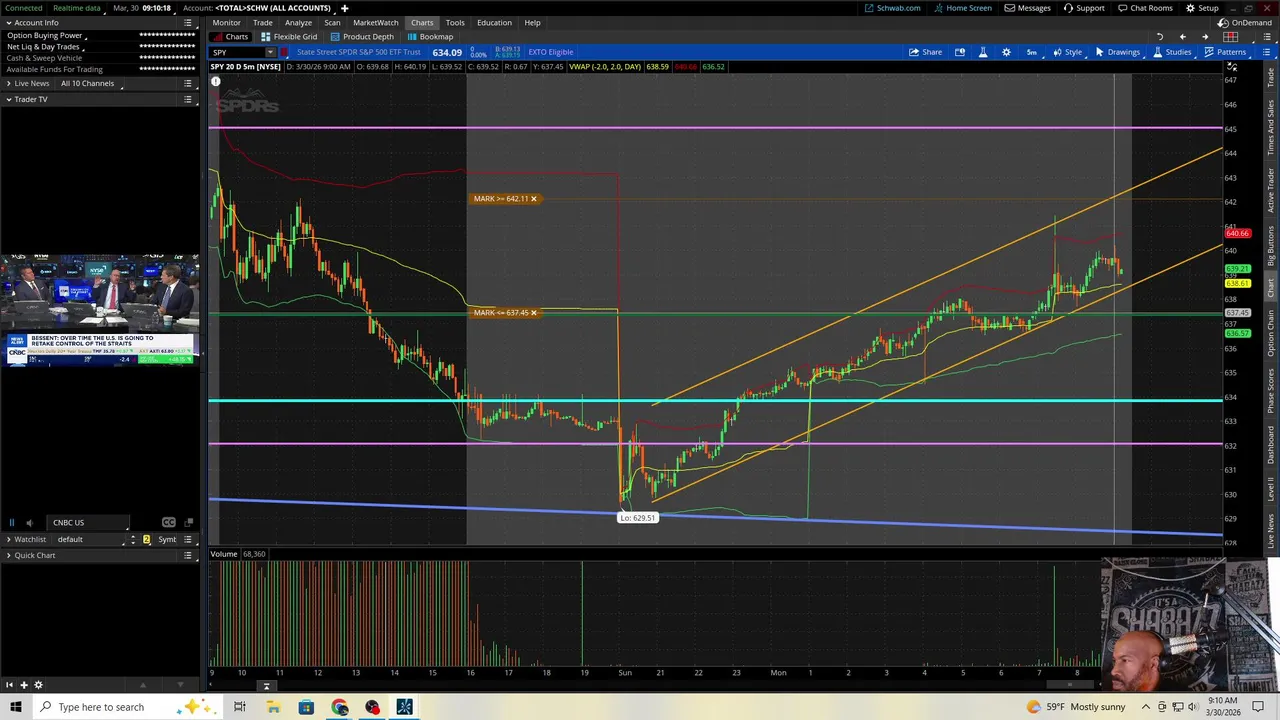This screenshot has width=1280, height=720.
Task: Open Google Chrome from taskbar
Action: [340, 707]
